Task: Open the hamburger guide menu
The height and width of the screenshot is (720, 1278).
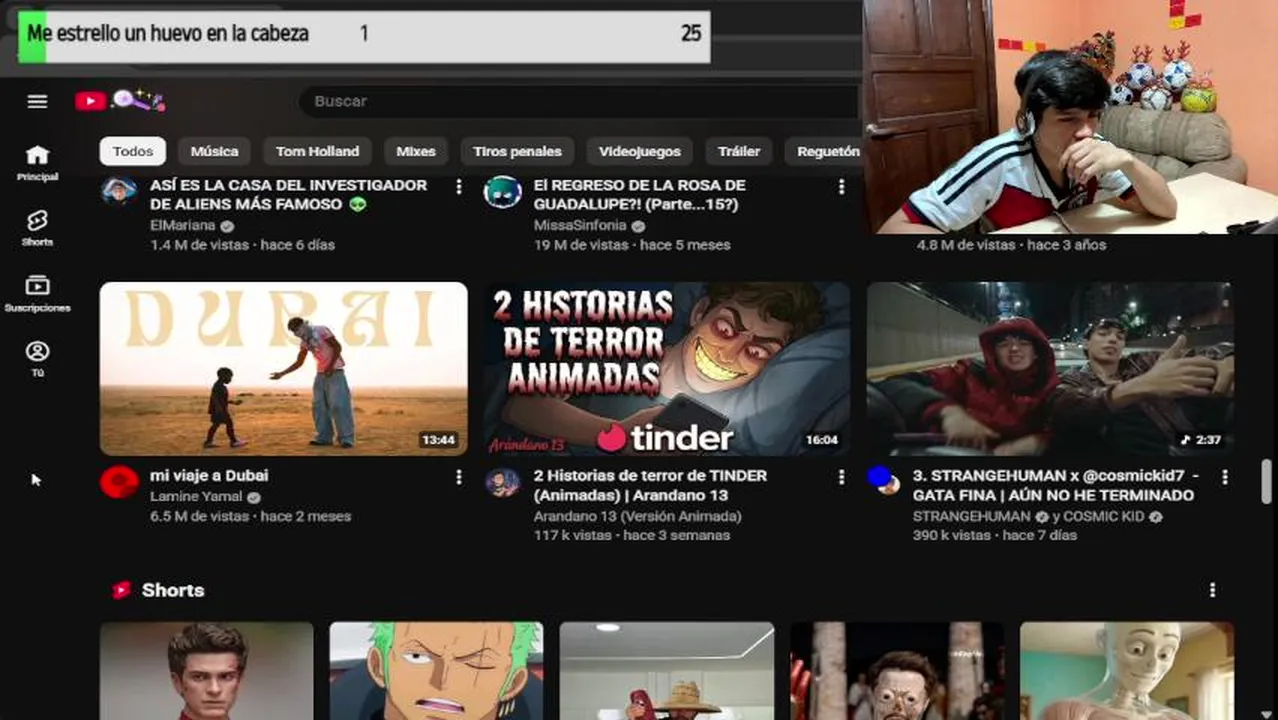Action: (37, 101)
